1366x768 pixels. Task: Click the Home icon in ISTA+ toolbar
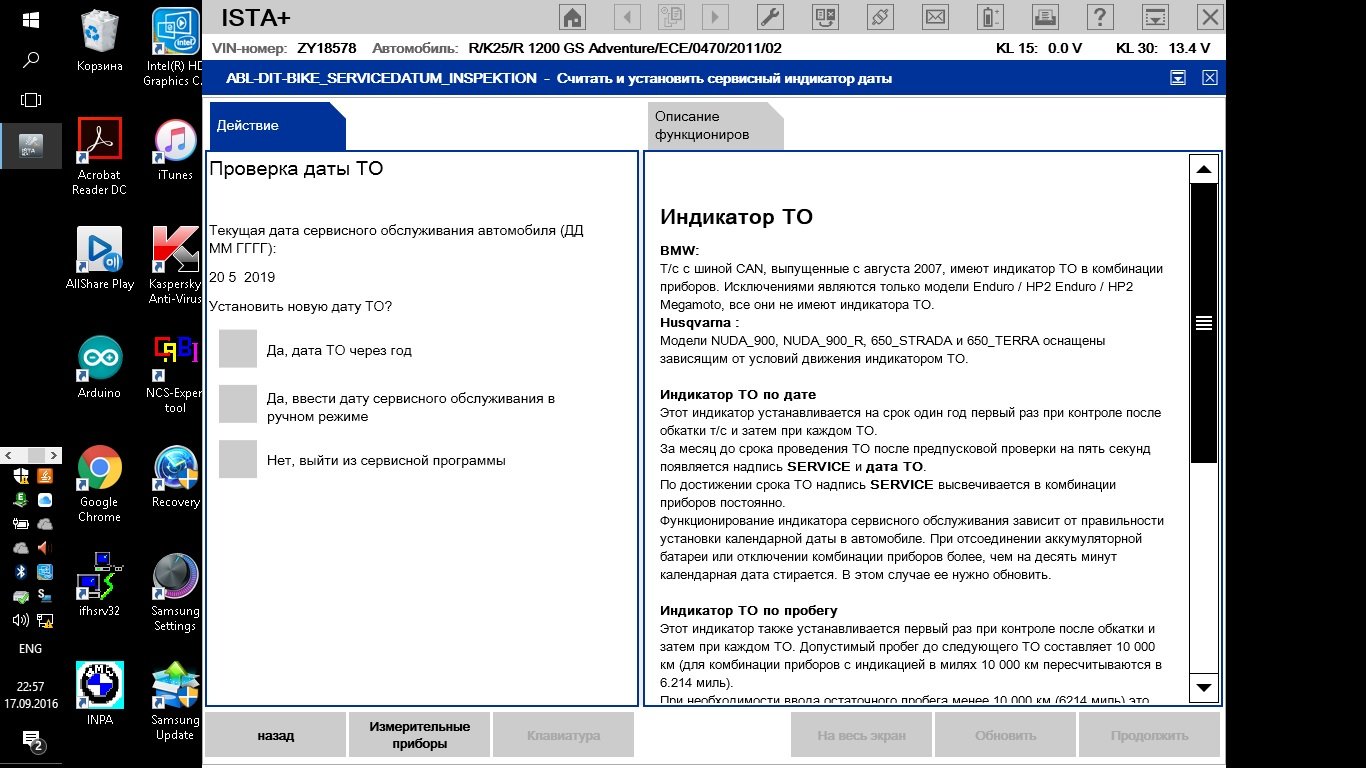point(572,17)
